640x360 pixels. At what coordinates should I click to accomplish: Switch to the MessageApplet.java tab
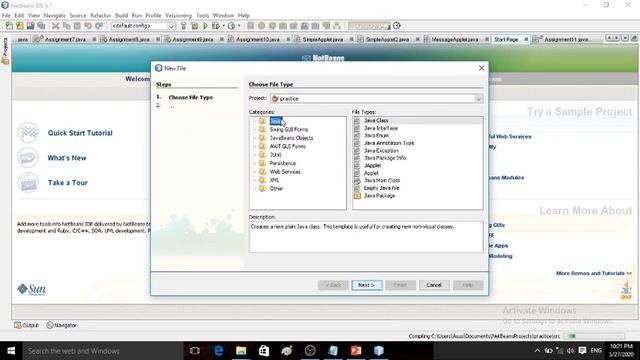[x=455, y=39]
